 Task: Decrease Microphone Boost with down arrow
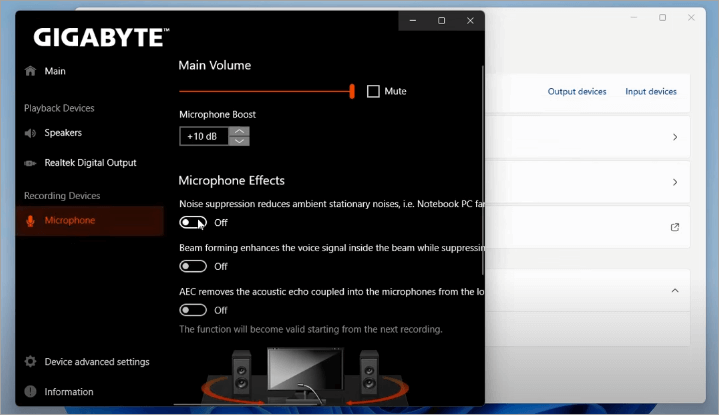(x=239, y=141)
